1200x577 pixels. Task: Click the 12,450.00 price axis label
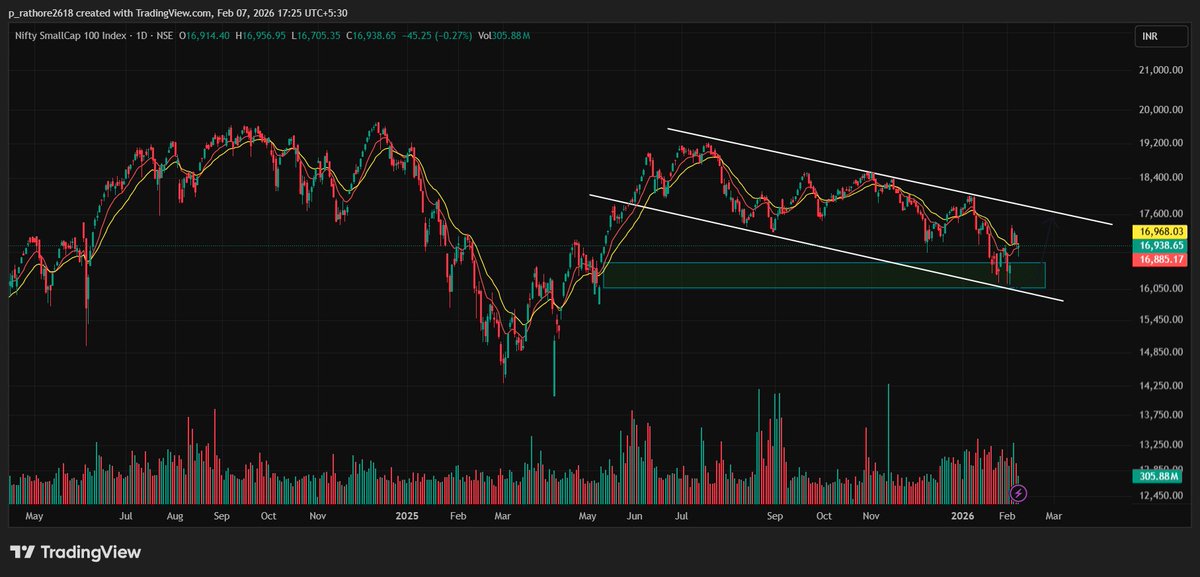tap(1160, 494)
